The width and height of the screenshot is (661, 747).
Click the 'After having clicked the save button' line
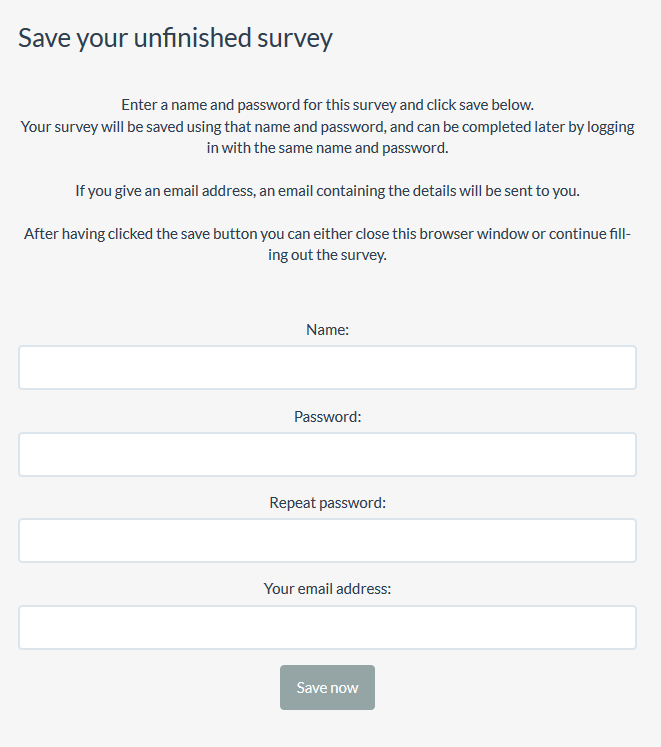point(327,234)
